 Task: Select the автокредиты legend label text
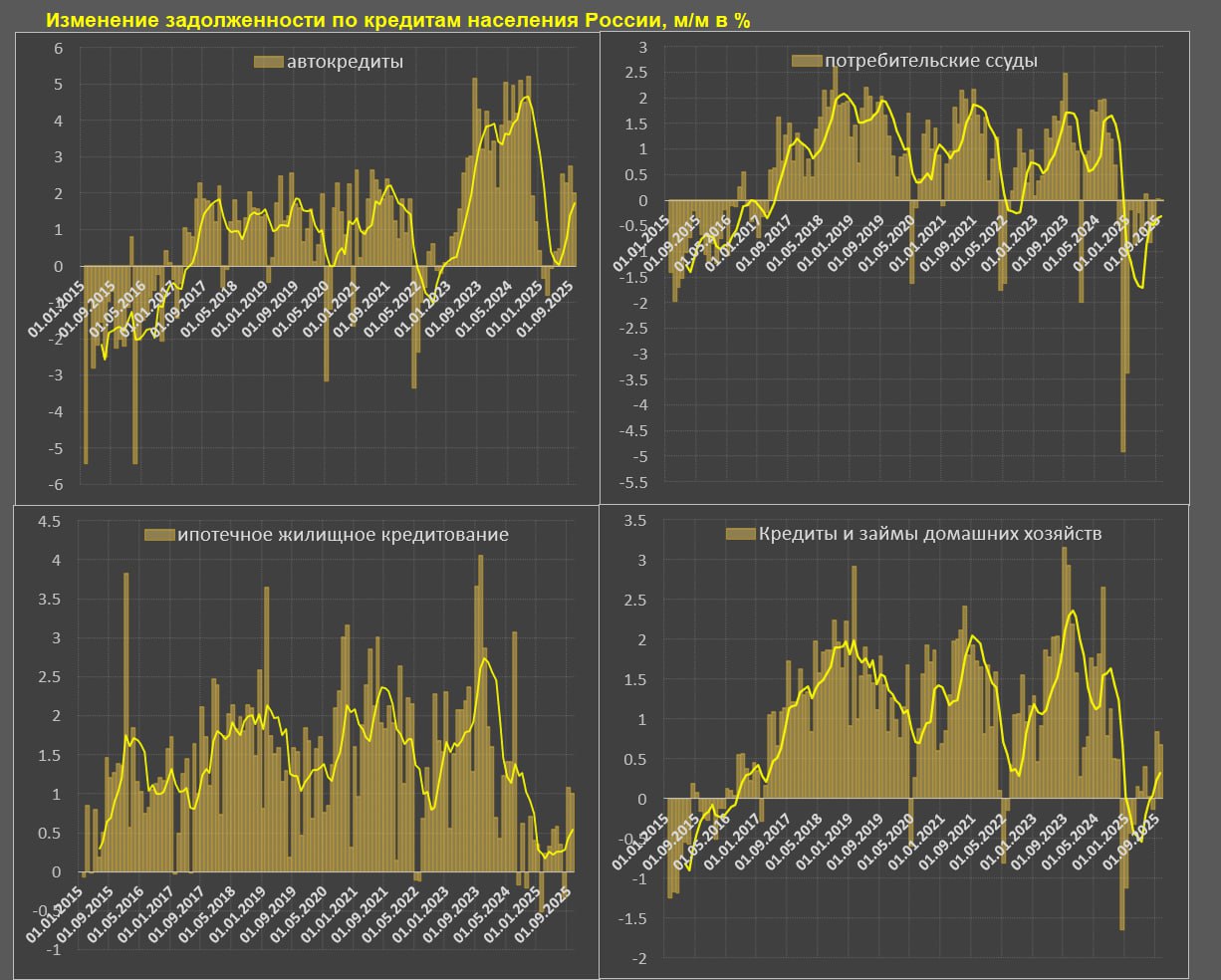click(x=345, y=63)
